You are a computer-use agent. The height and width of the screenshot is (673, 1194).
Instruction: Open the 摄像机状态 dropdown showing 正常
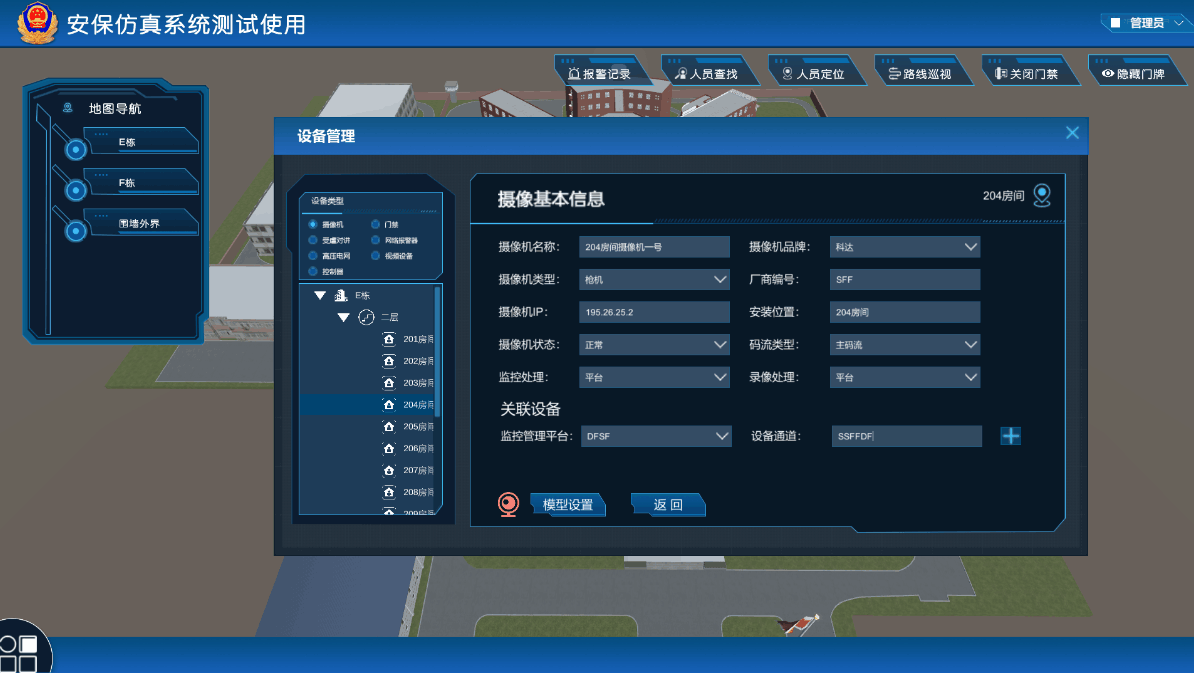pos(654,345)
